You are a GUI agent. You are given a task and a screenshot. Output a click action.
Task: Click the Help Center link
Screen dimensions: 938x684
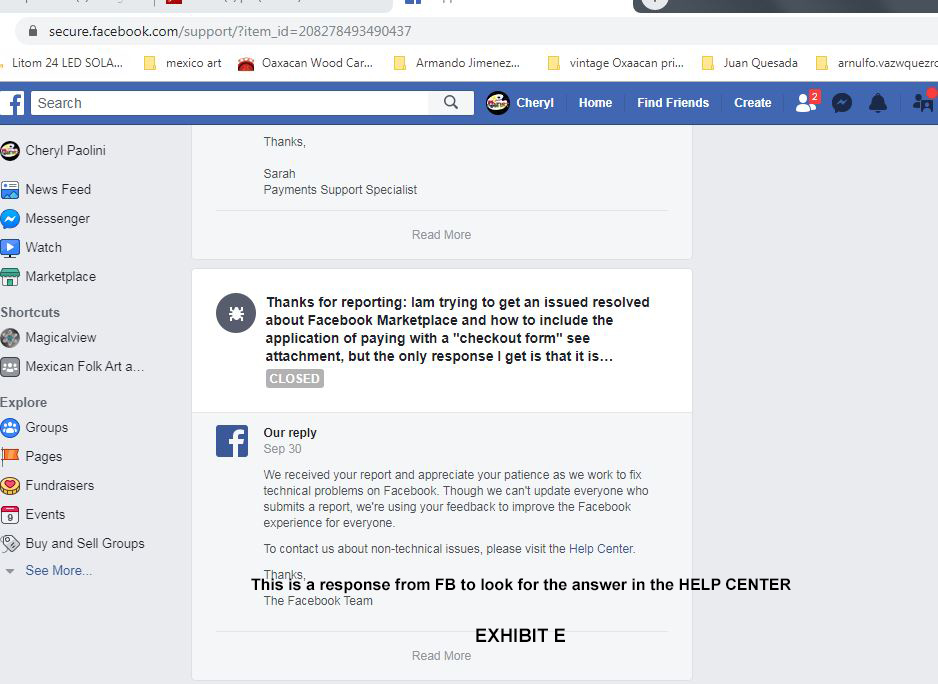(x=601, y=549)
